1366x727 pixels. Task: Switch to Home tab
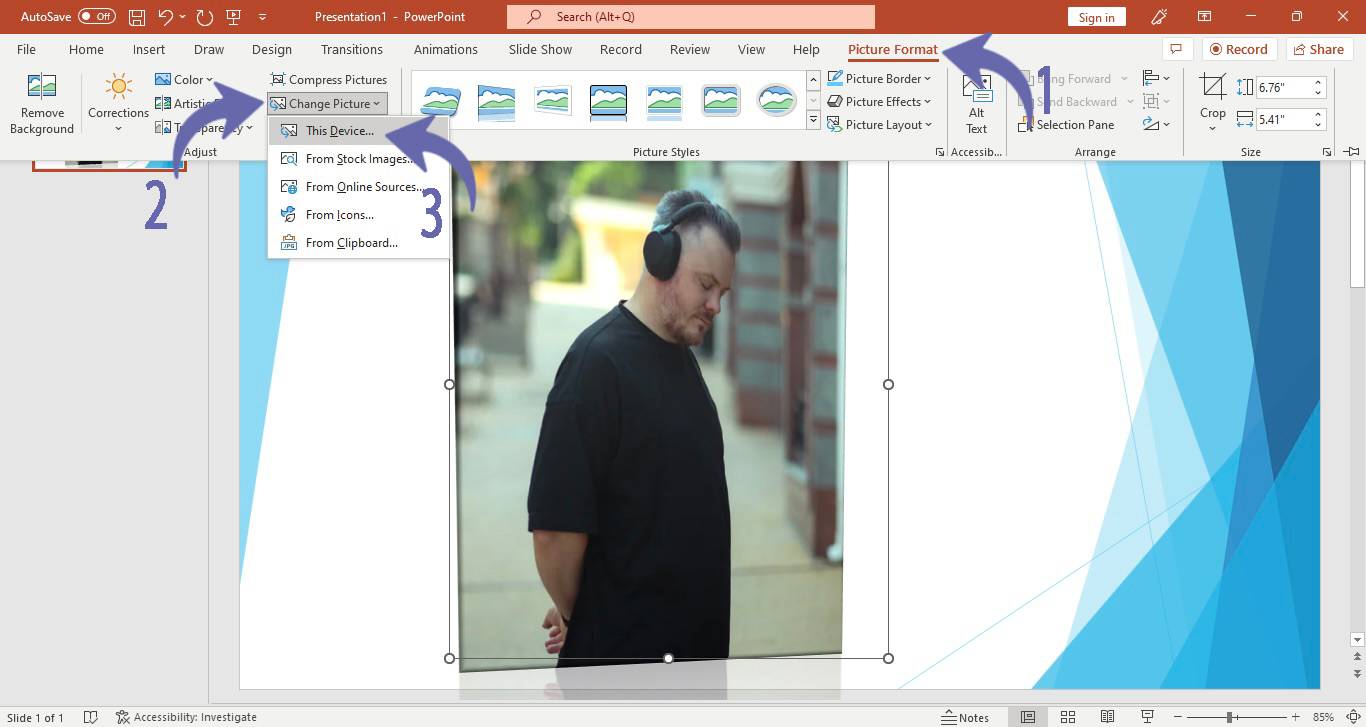pos(86,49)
